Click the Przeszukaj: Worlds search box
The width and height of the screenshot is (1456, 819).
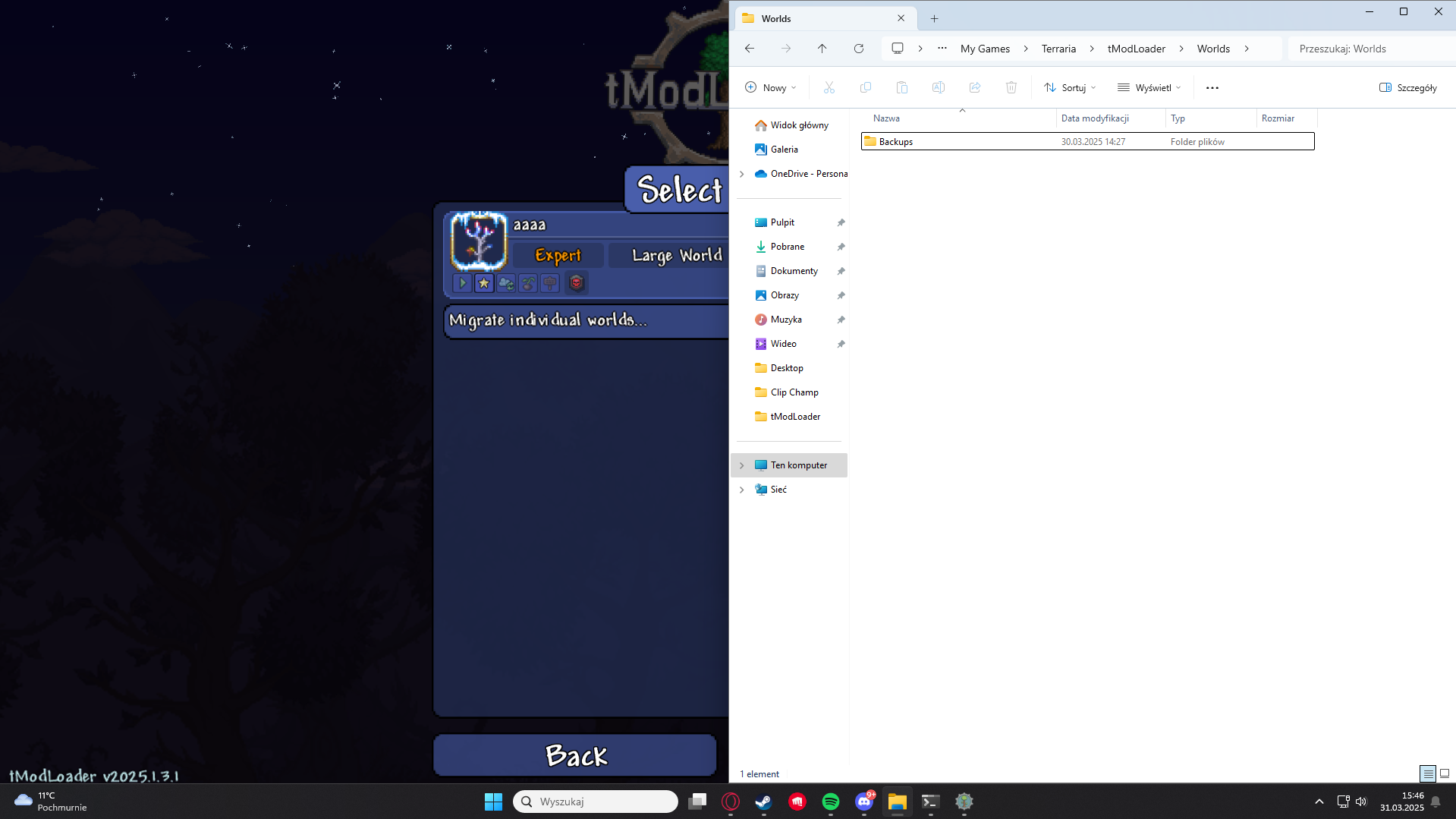pyautogui.click(x=1372, y=49)
